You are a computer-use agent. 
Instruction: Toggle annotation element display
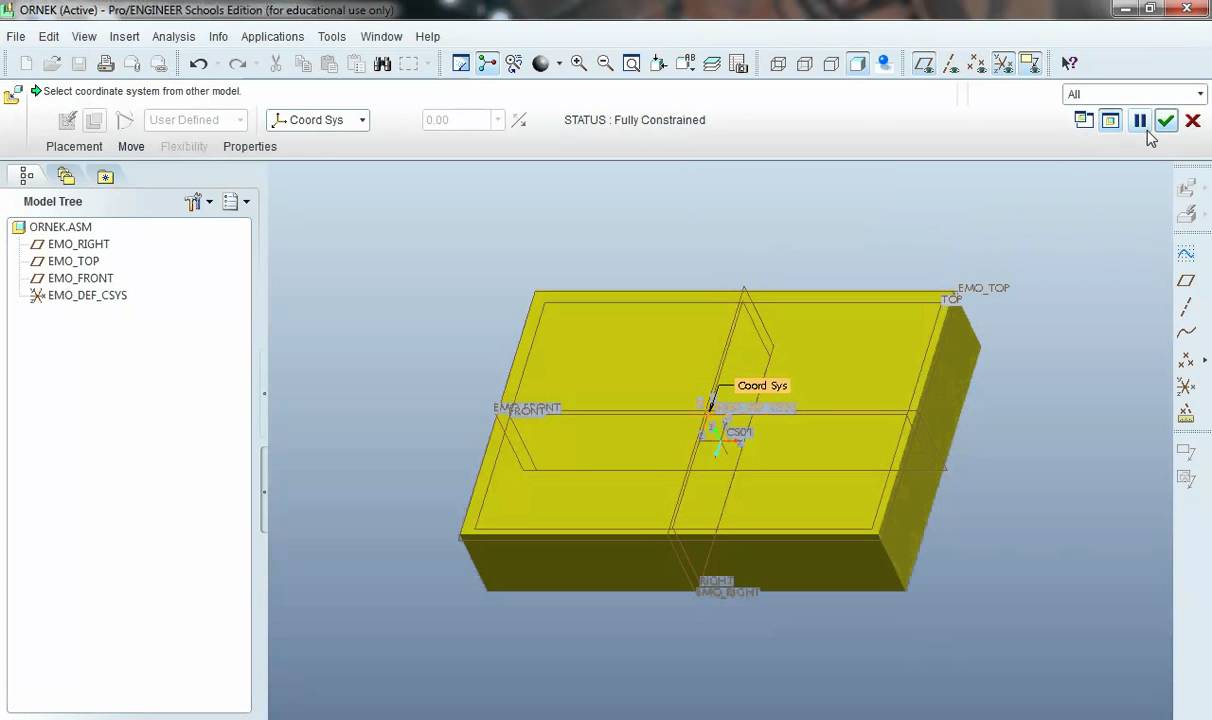point(1030,64)
